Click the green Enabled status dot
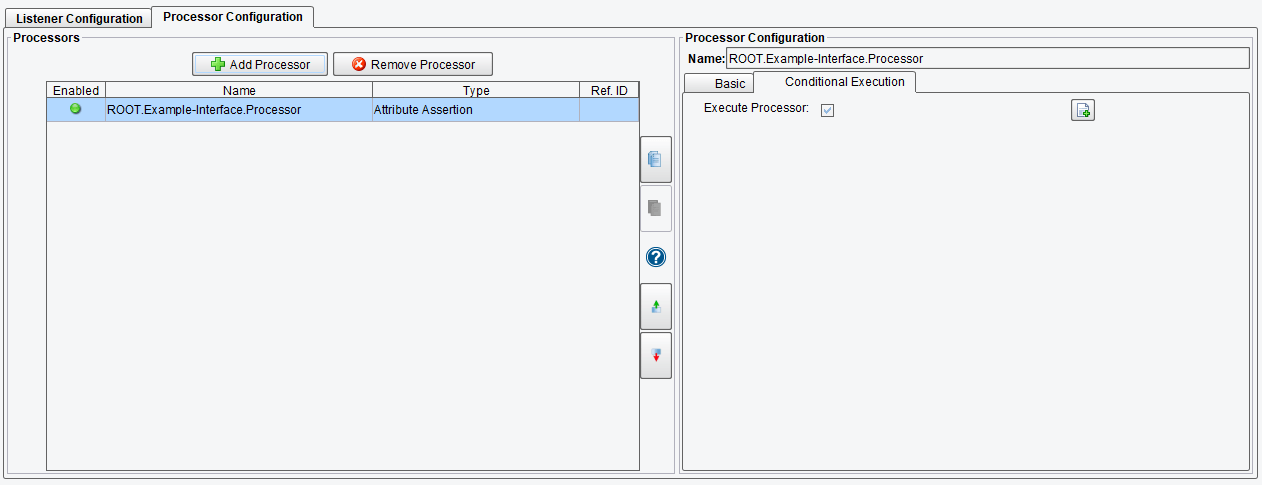Image resolution: width=1262 pixels, height=485 pixels. click(x=75, y=109)
